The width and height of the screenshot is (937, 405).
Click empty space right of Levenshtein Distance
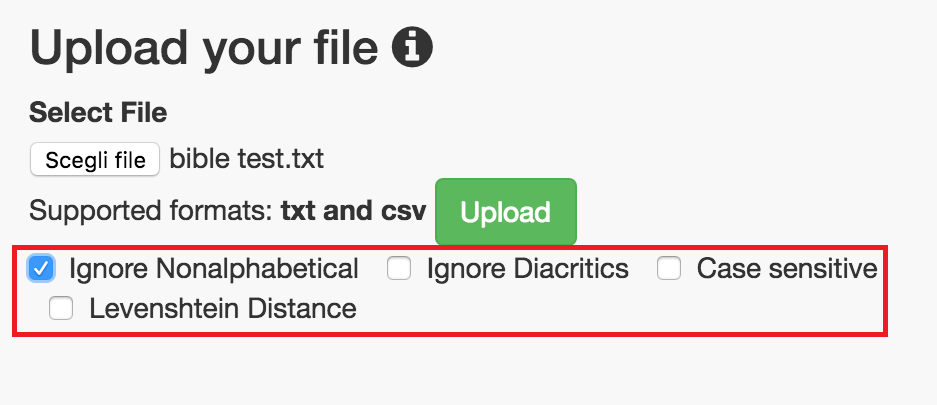[600, 308]
